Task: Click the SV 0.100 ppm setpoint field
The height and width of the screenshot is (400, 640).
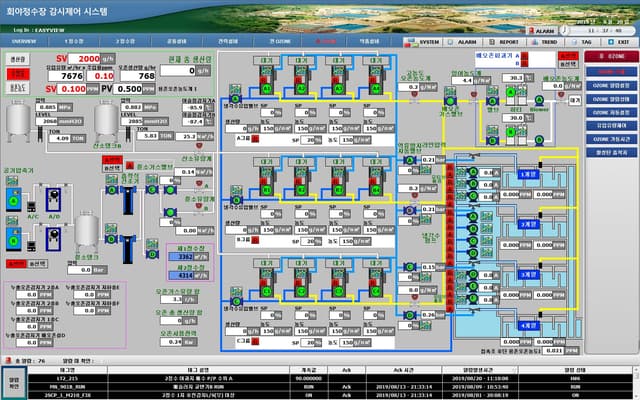Action: [71, 89]
